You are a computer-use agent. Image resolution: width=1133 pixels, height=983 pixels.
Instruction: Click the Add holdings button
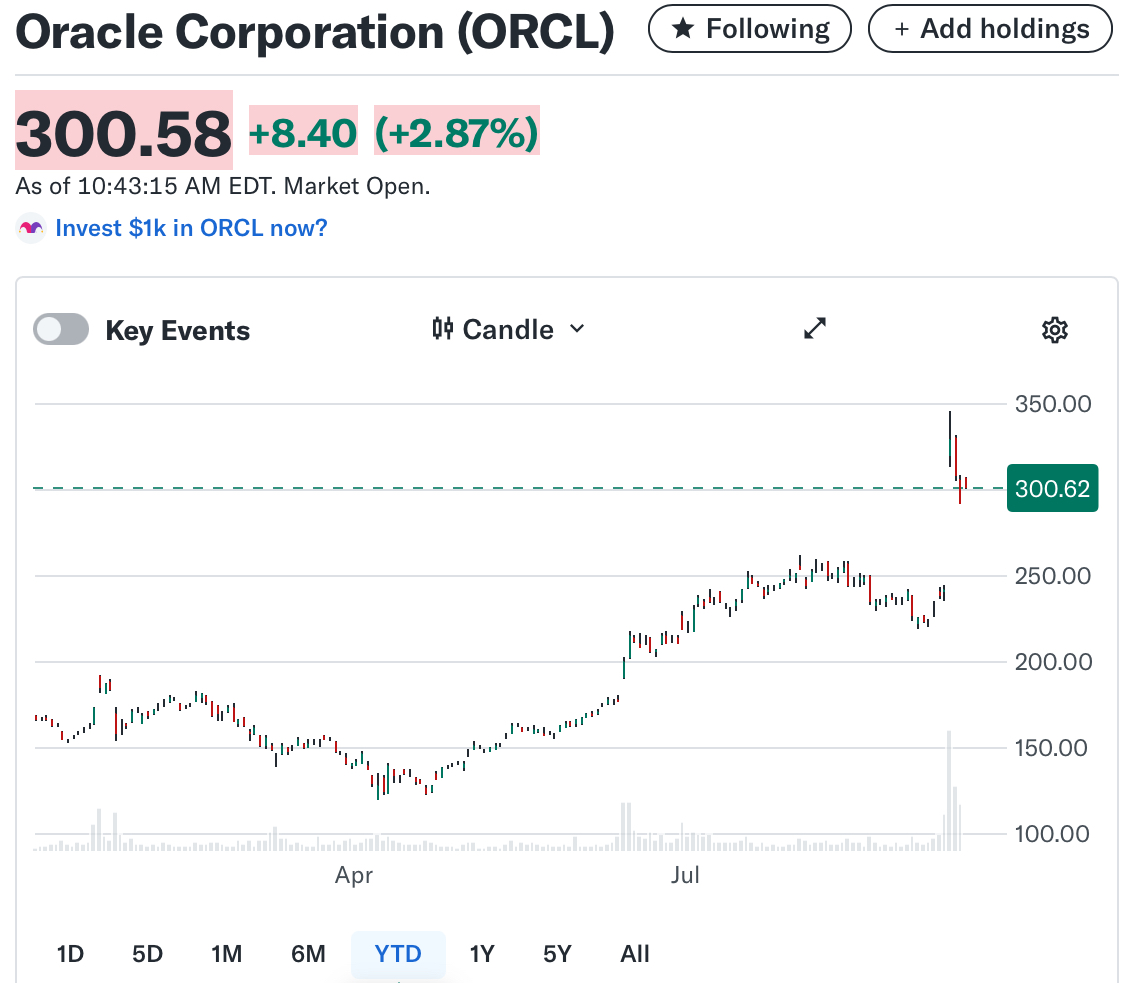[x=990, y=29]
